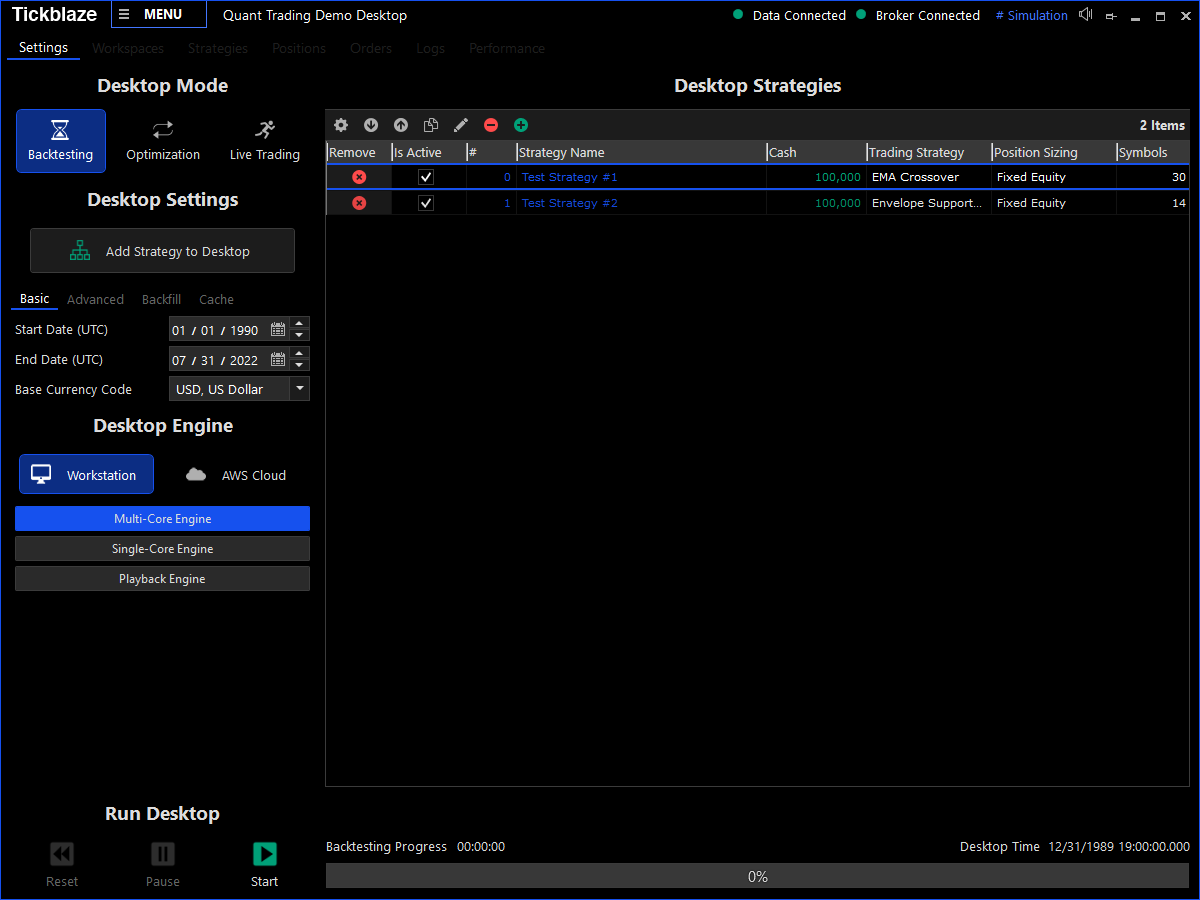The image size is (1200, 900).
Task: Open the Base Currency Code dropdown
Action: coord(300,389)
